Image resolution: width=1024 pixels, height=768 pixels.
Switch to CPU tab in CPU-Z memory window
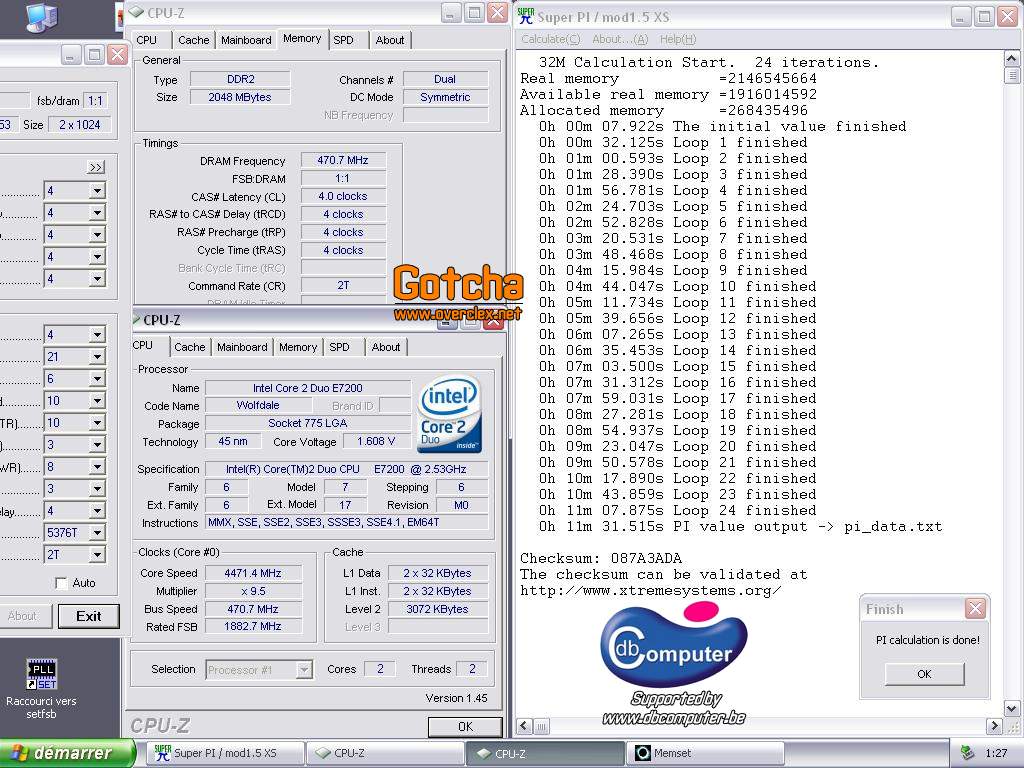pyautogui.click(x=147, y=40)
